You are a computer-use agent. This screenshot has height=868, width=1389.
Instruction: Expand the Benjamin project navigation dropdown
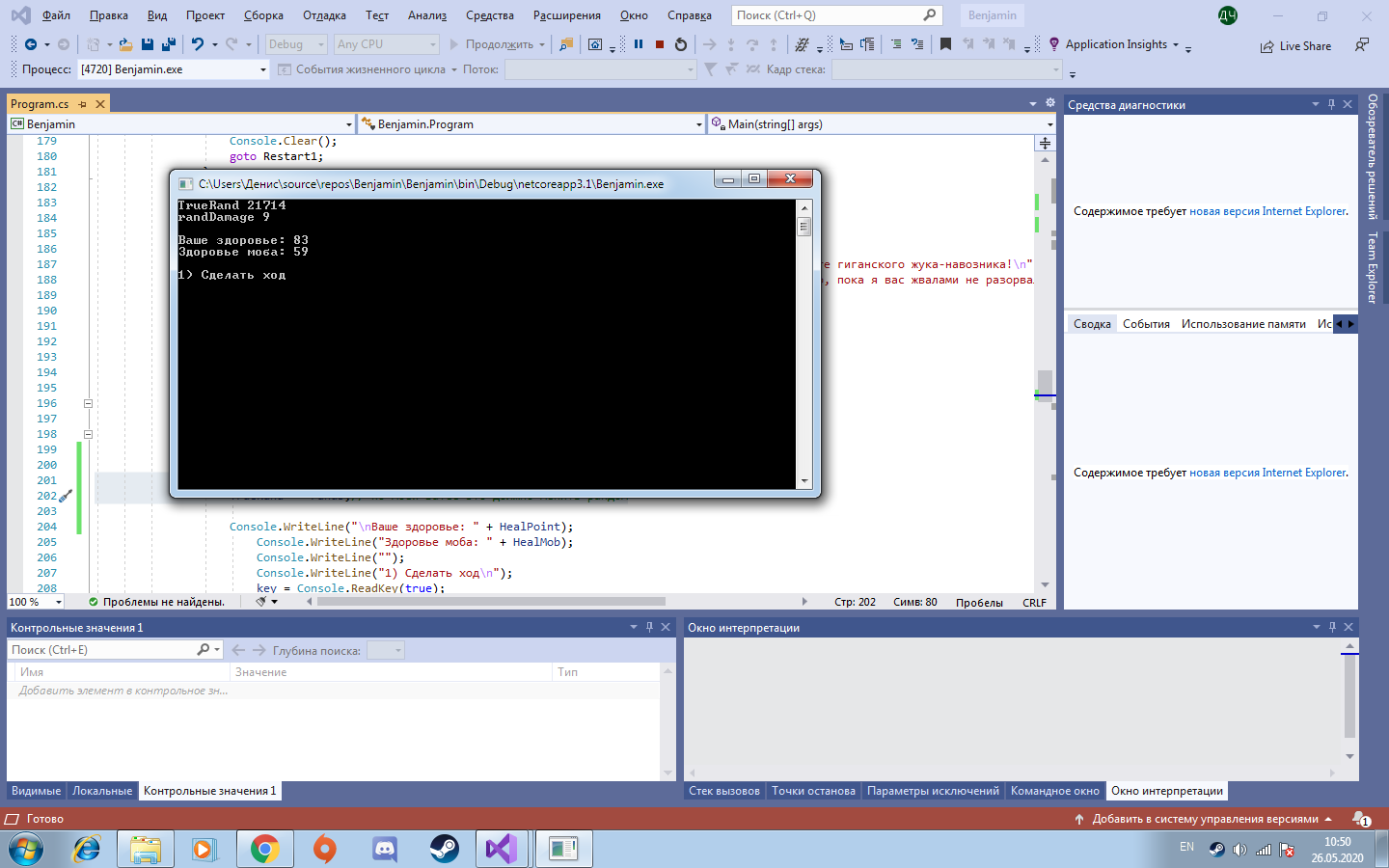click(349, 124)
